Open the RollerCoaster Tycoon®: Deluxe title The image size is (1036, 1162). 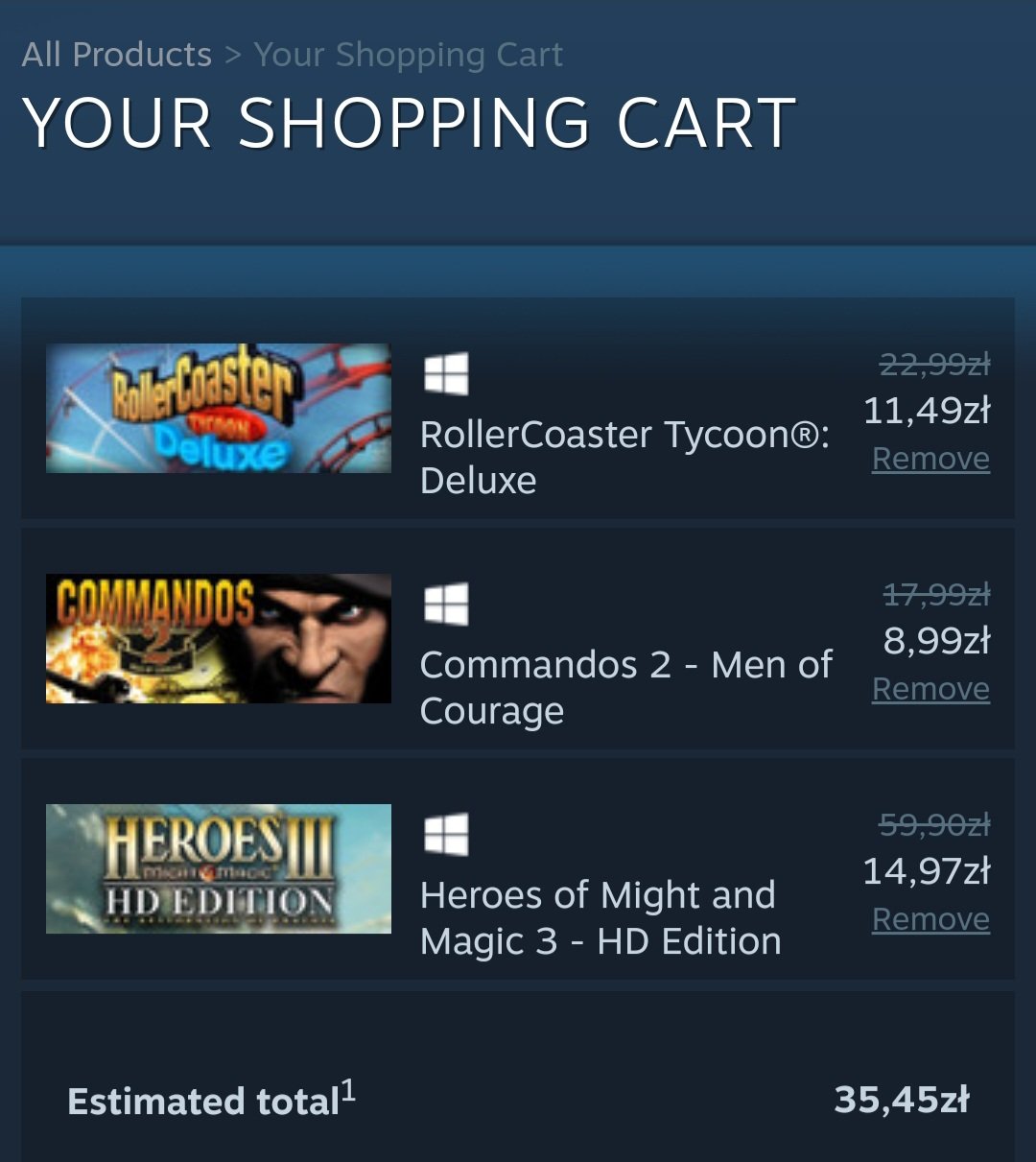click(x=624, y=457)
